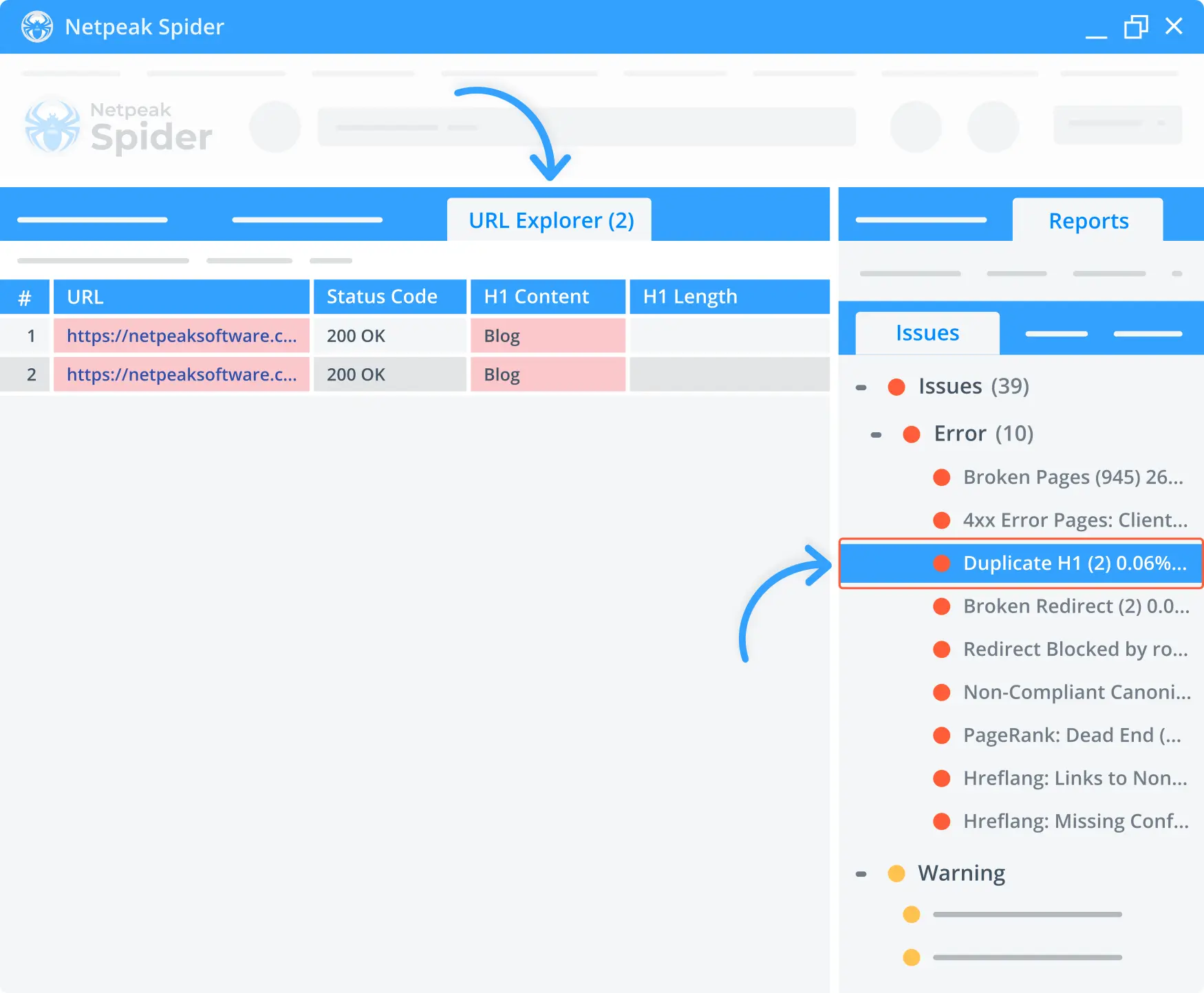The height and width of the screenshot is (993, 1204).
Task: Switch to the Reports tab
Action: (1088, 221)
